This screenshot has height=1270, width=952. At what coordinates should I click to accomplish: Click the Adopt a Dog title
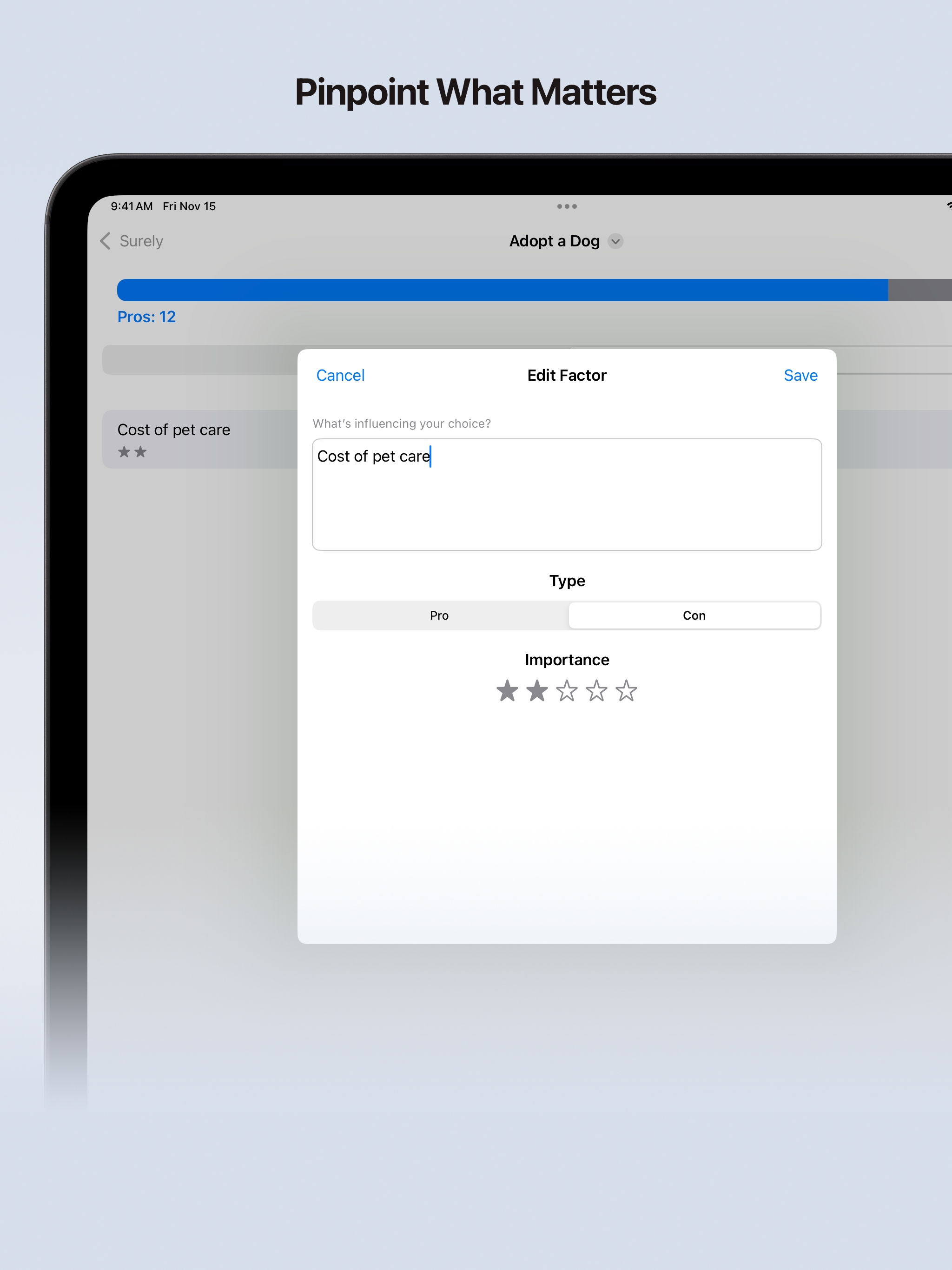pyautogui.click(x=555, y=241)
